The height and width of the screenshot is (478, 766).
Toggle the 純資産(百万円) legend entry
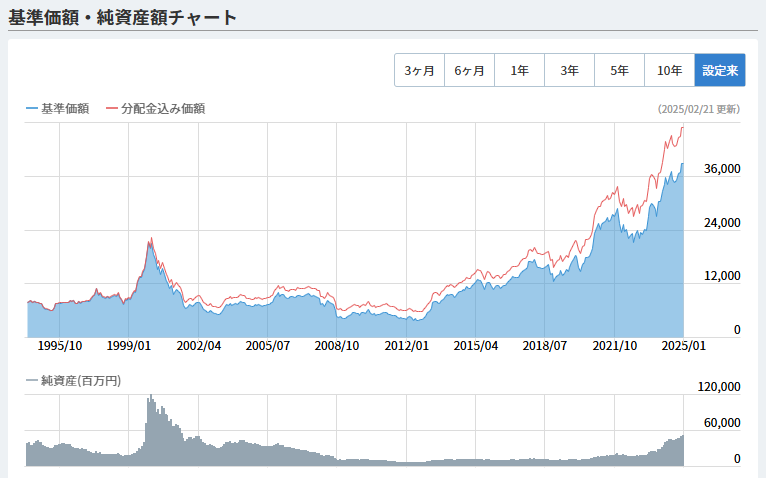point(73,380)
